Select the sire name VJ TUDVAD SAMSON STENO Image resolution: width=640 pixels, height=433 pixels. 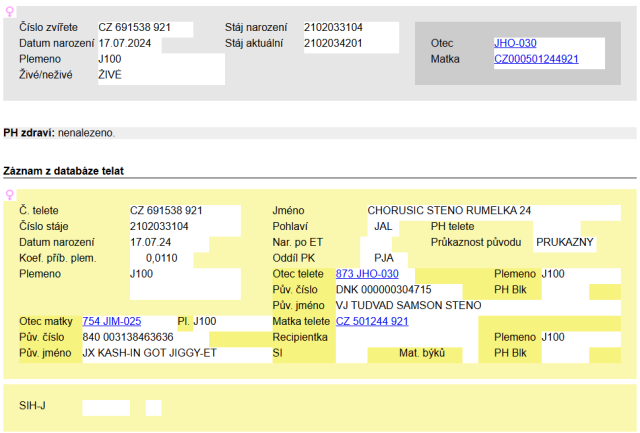408,305
